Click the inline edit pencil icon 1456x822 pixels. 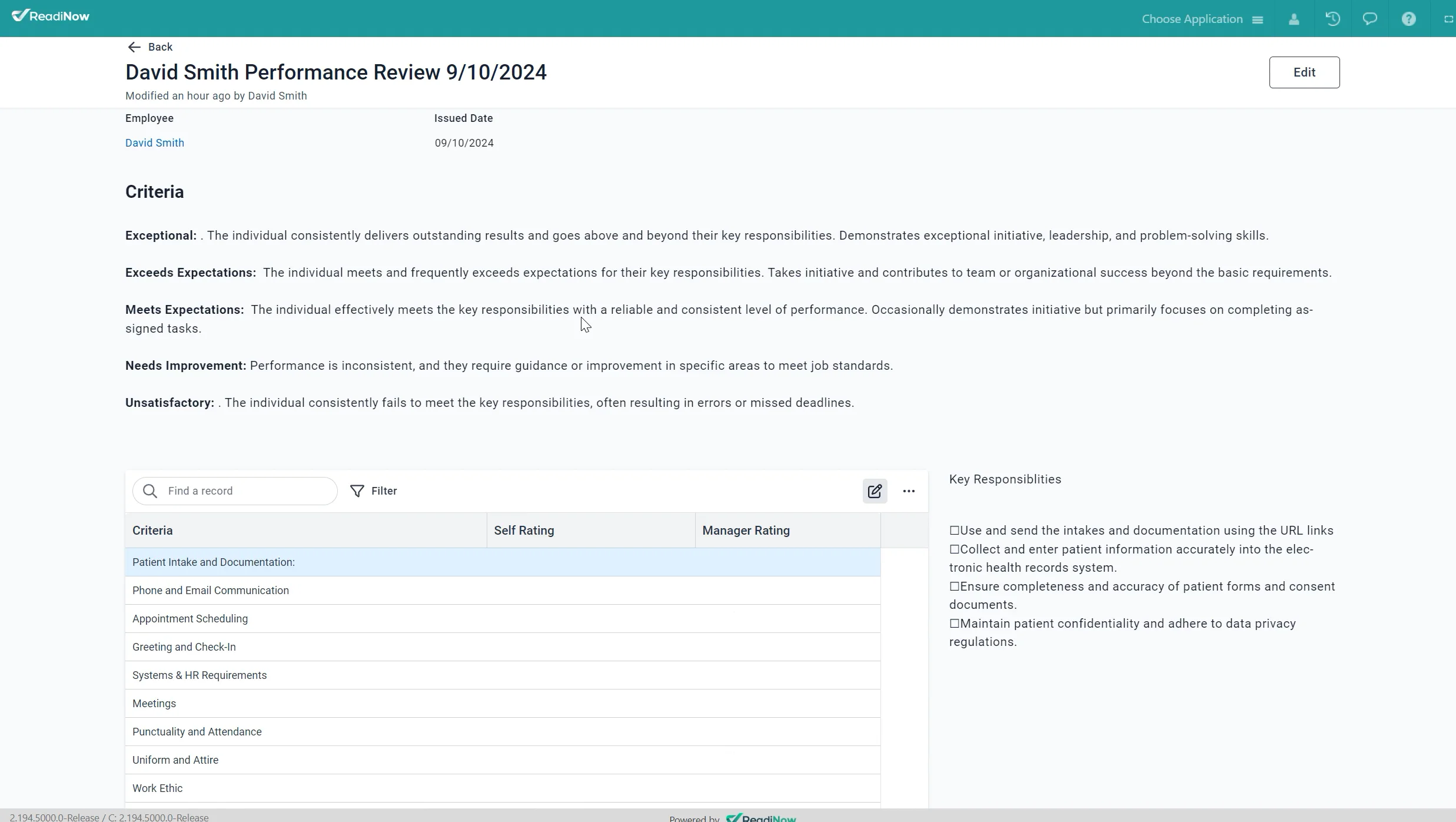click(x=875, y=491)
